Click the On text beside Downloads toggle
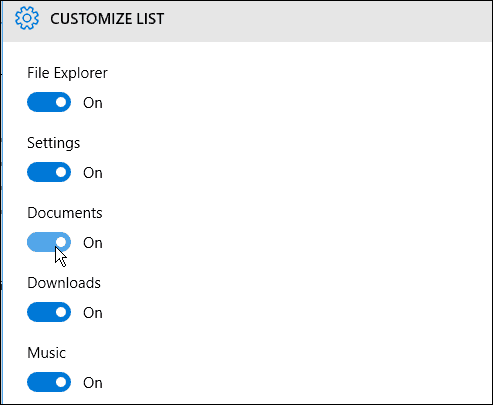 tap(93, 313)
